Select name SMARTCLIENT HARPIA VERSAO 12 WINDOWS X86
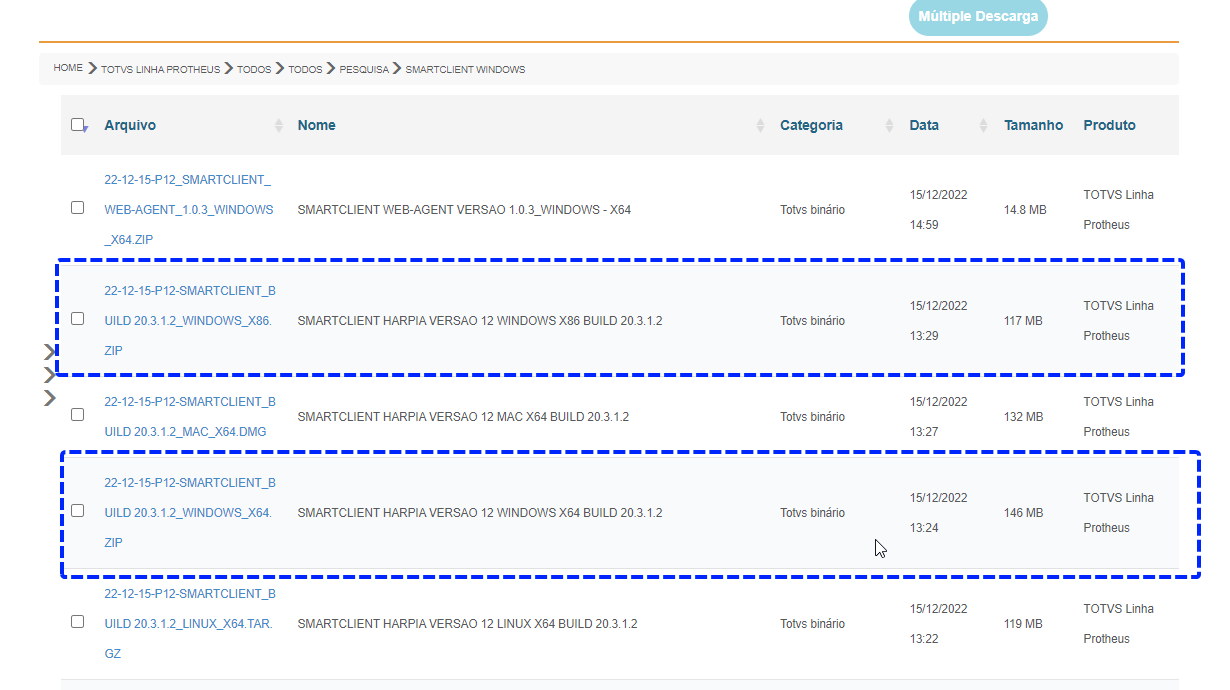This screenshot has width=1230, height=690. point(480,321)
